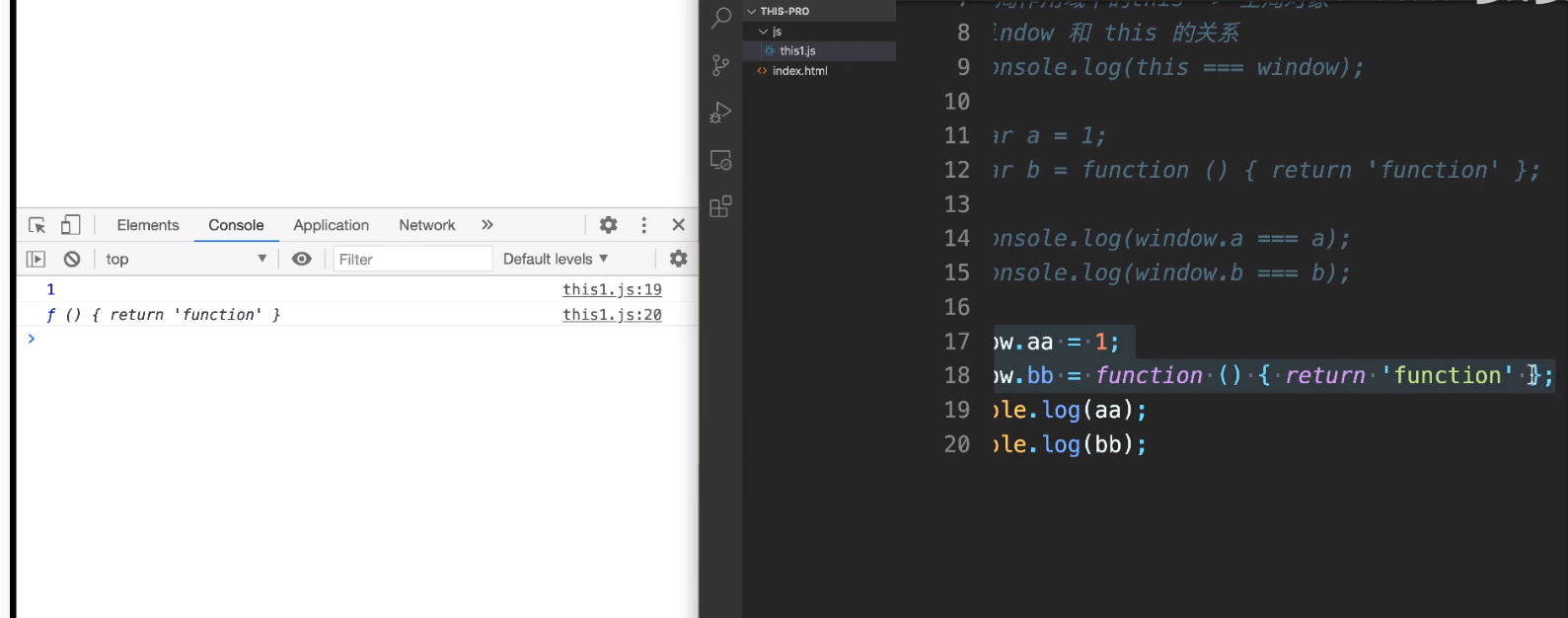Open source link this1.js:19
This screenshot has width=1568, height=618.
(612, 289)
